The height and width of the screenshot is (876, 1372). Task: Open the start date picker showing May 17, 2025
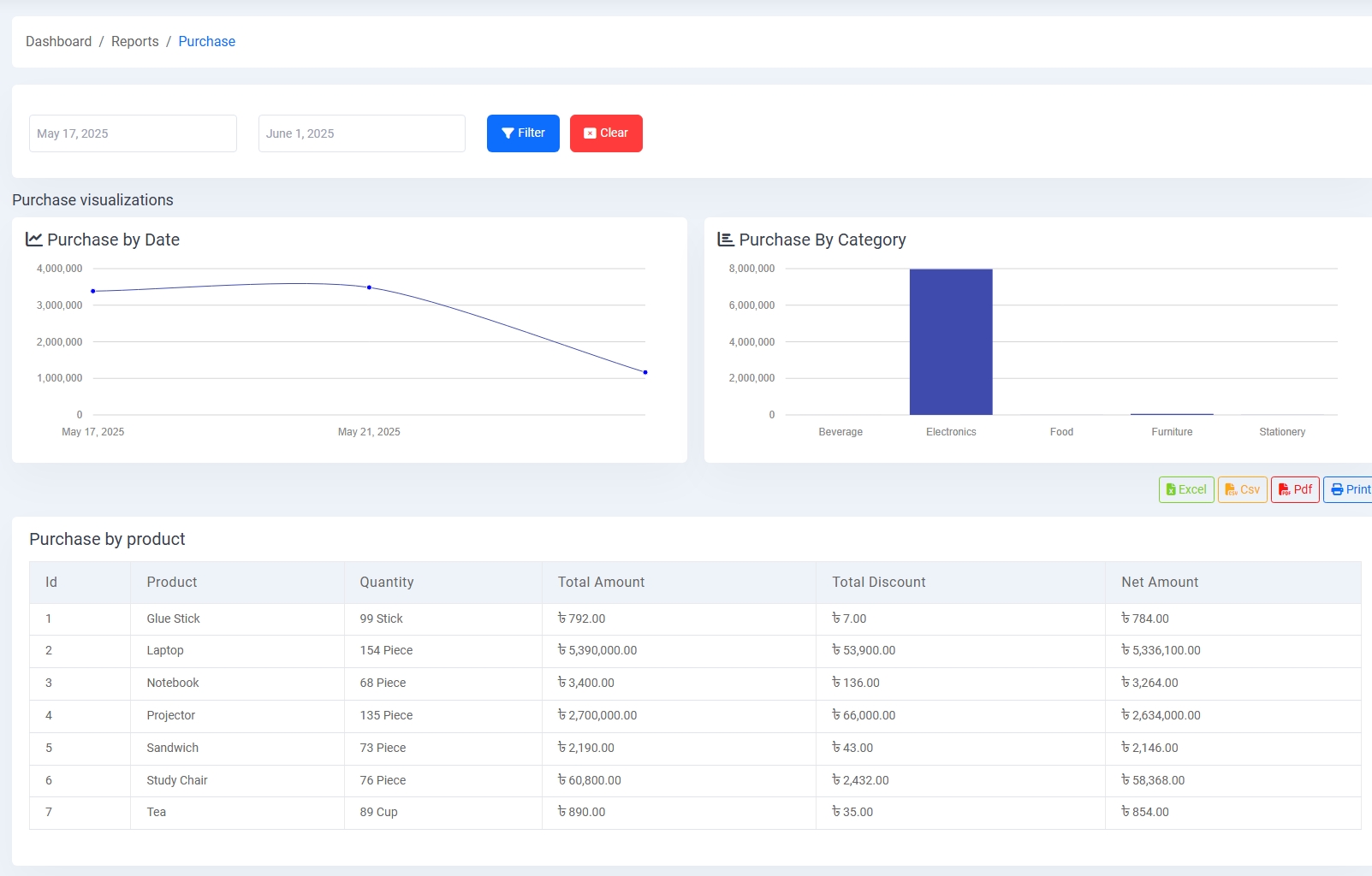click(133, 133)
